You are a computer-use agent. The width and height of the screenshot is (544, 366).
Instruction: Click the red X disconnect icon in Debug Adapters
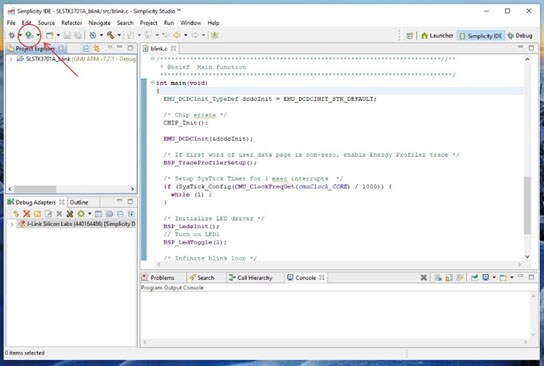(26, 214)
